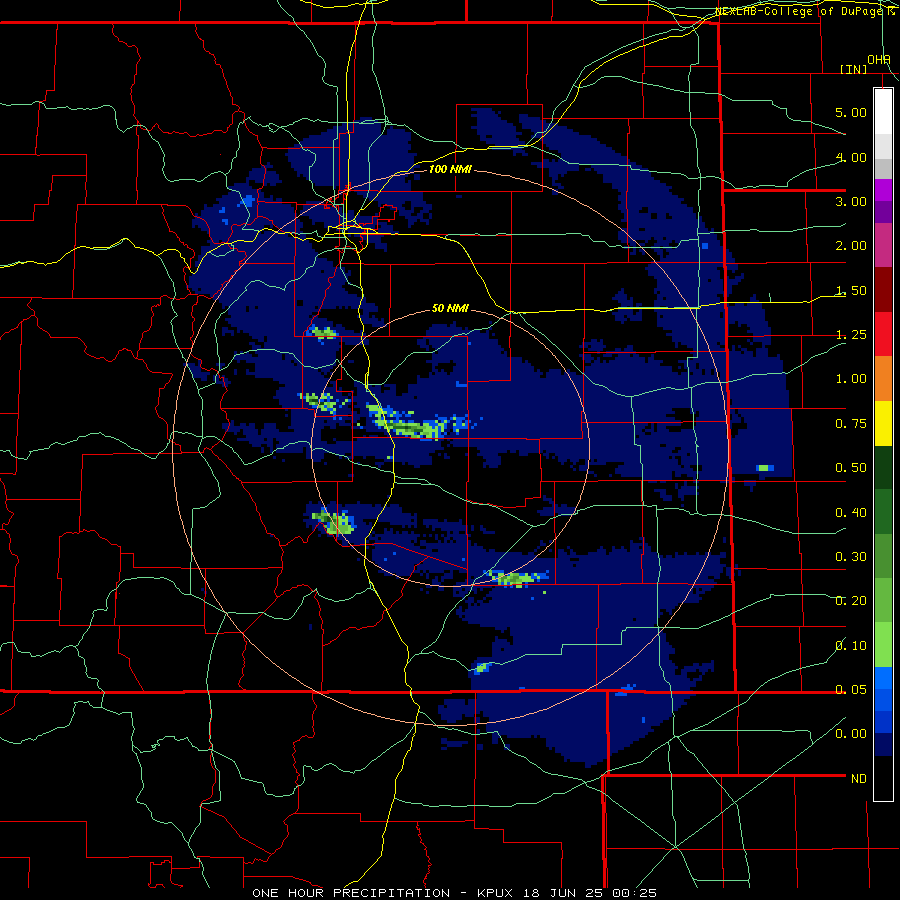Viewport: 900px width, 900px height.
Task: Select the dark red 1.50 legend swatch
Action: [883, 290]
